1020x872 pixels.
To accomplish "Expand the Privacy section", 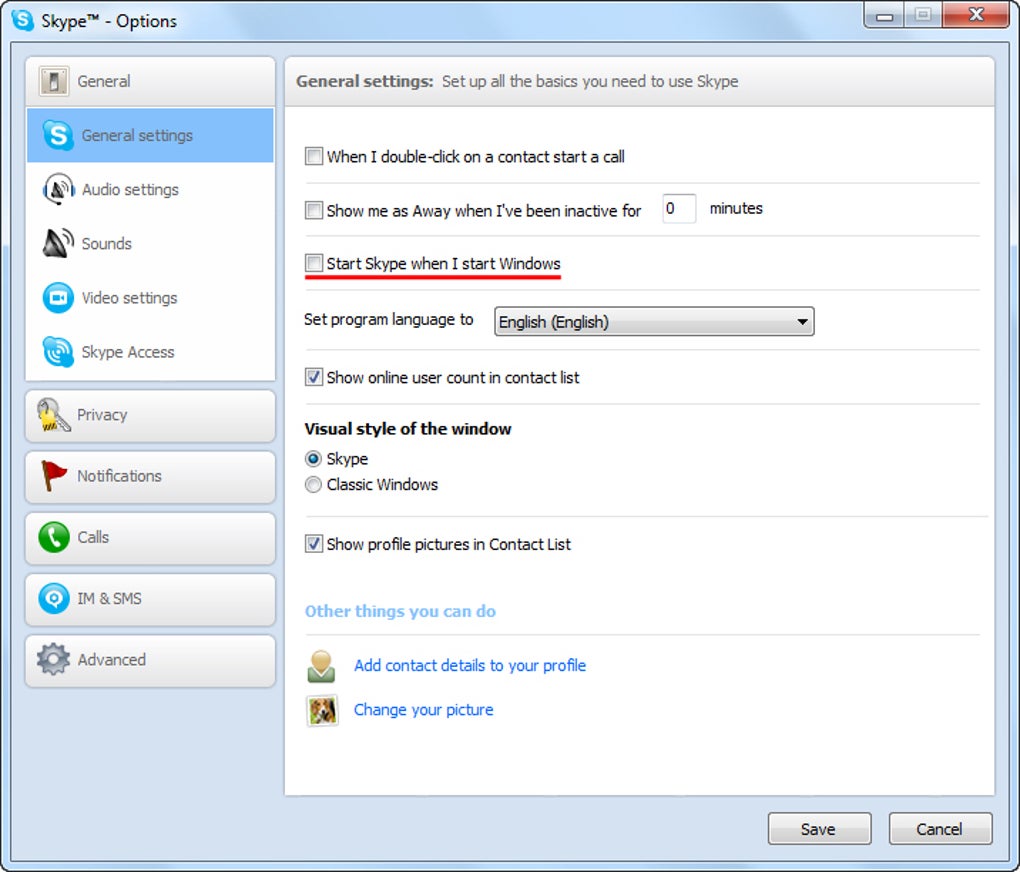I will (150, 415).
